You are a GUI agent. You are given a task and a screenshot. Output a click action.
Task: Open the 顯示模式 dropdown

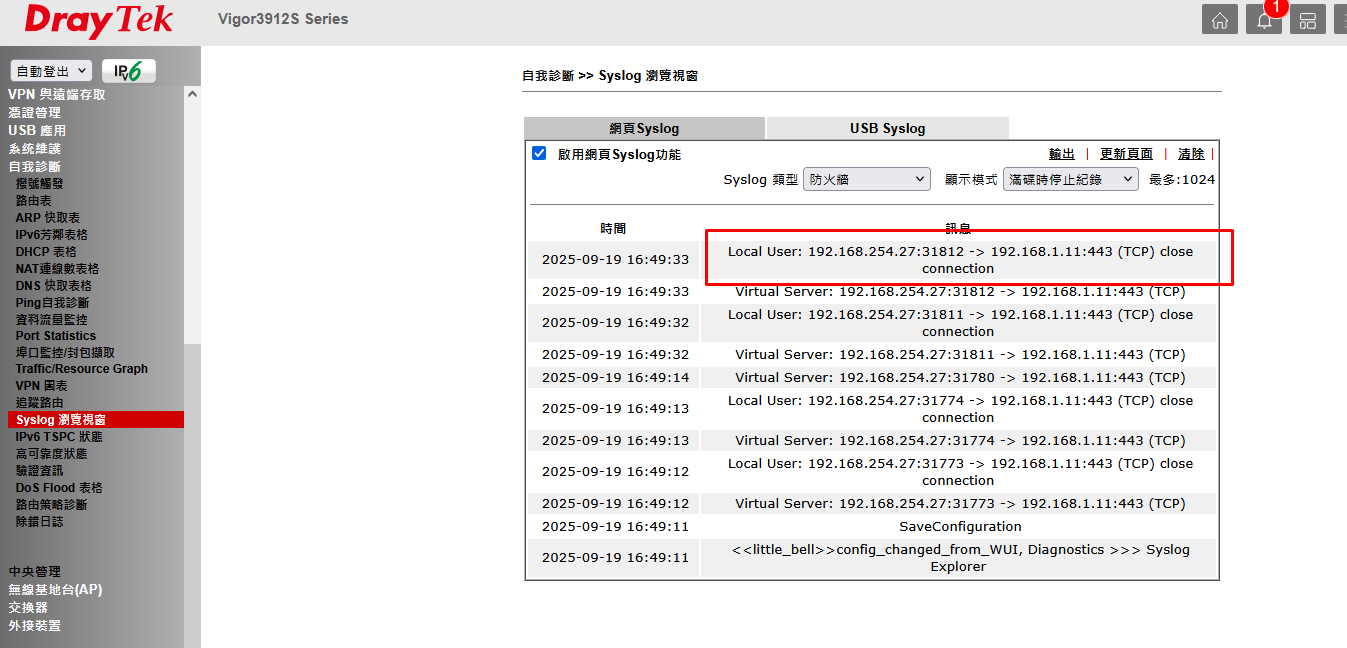click(x=1070, y=180)
